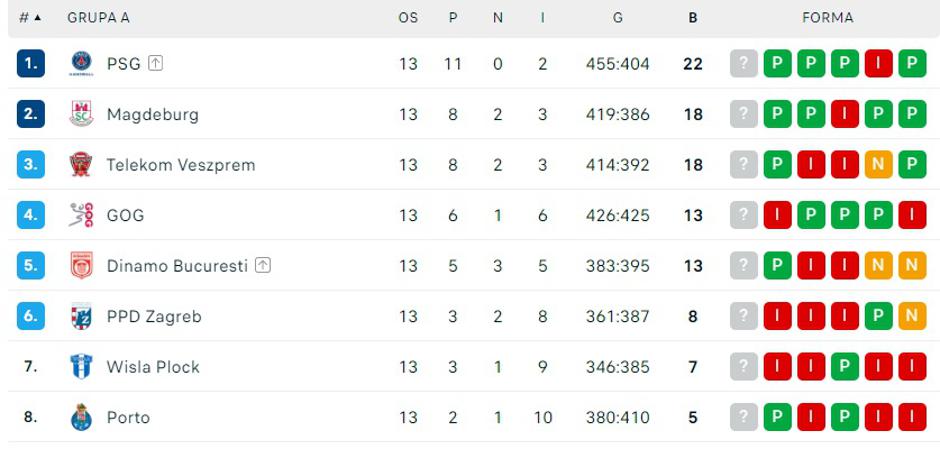The image size is (940, 458).
Task: Click the Dinamo Bucuresti crest
Action: [81, 266]
